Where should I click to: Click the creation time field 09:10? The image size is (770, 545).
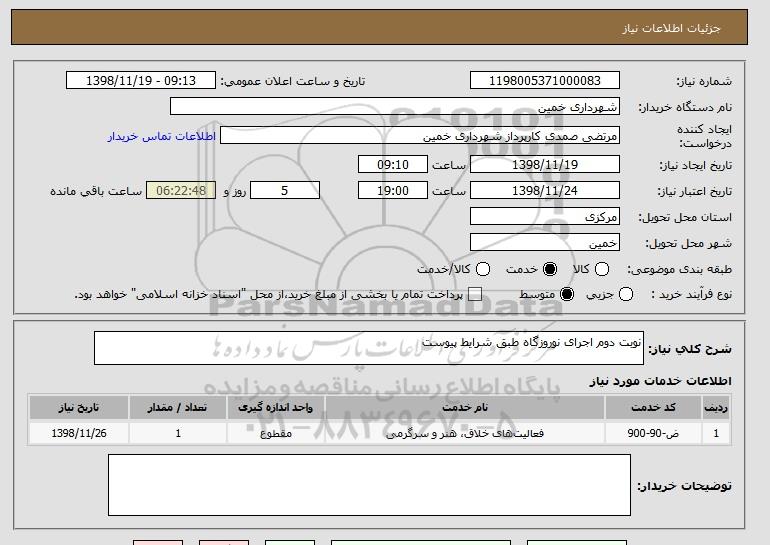pyautogui.click(x=393, y=164)
